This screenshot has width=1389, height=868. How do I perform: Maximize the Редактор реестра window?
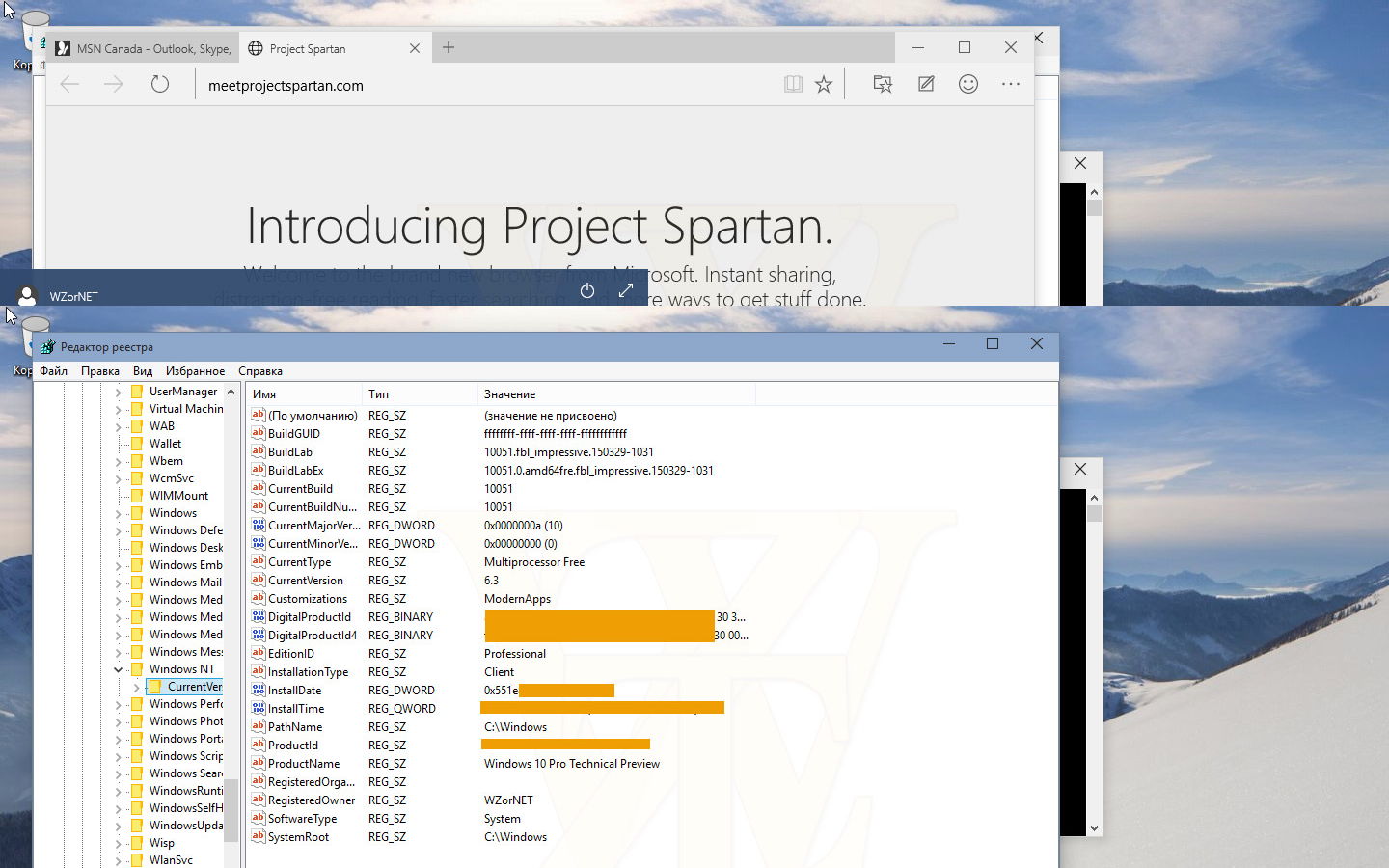click(993, 343)
